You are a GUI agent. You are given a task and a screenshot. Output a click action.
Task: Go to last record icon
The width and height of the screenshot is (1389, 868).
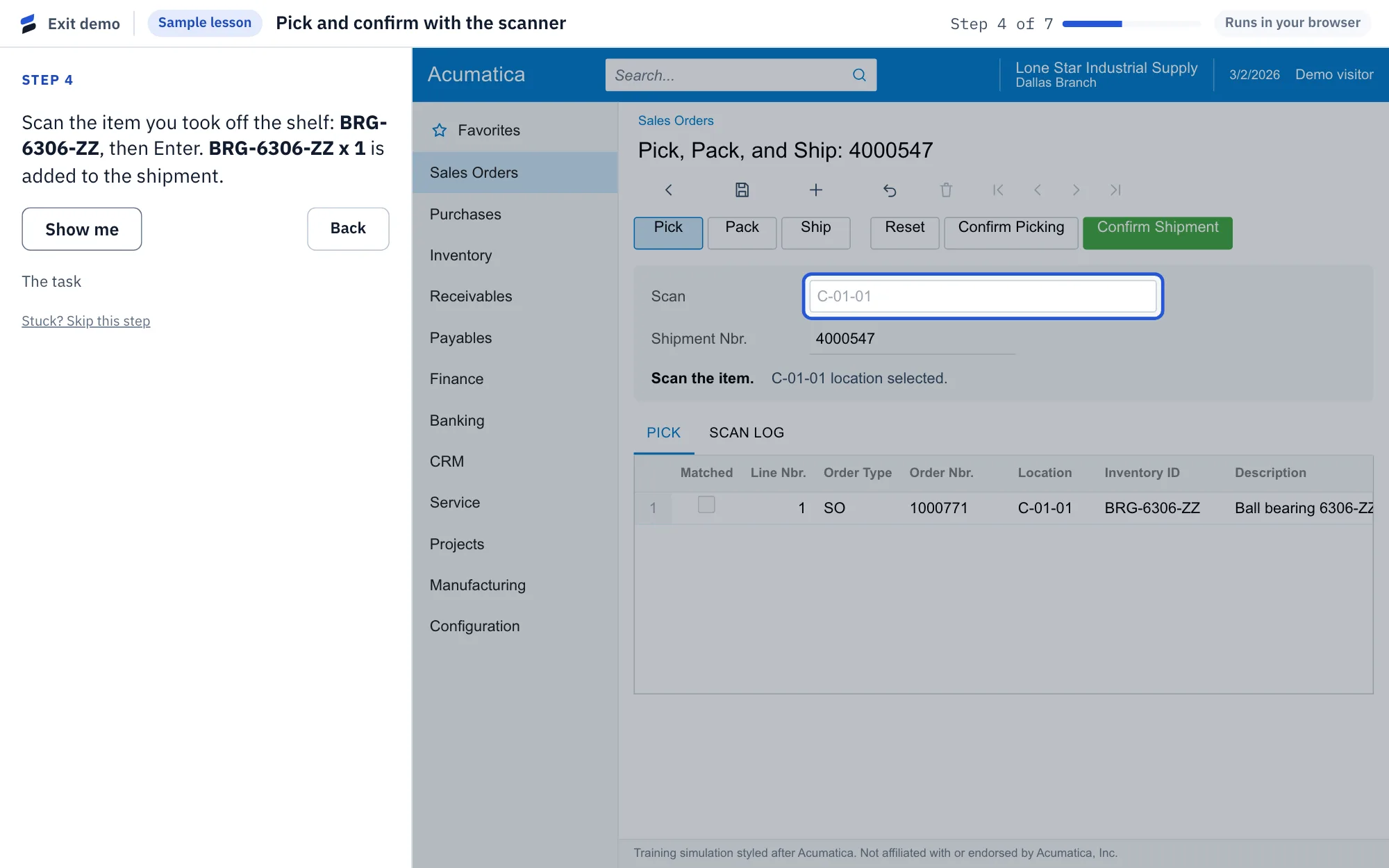coord(1115,190)
